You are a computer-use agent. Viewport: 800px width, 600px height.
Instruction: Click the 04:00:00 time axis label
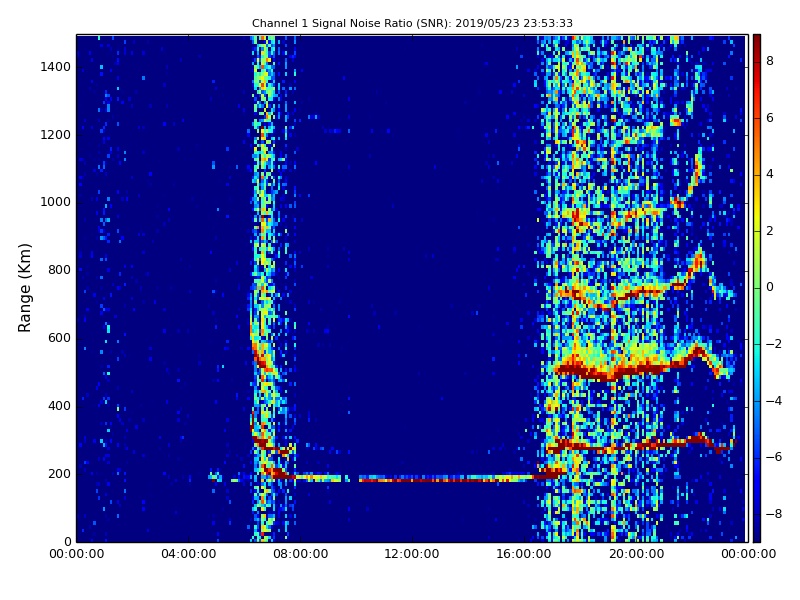[x=189, y=554]
